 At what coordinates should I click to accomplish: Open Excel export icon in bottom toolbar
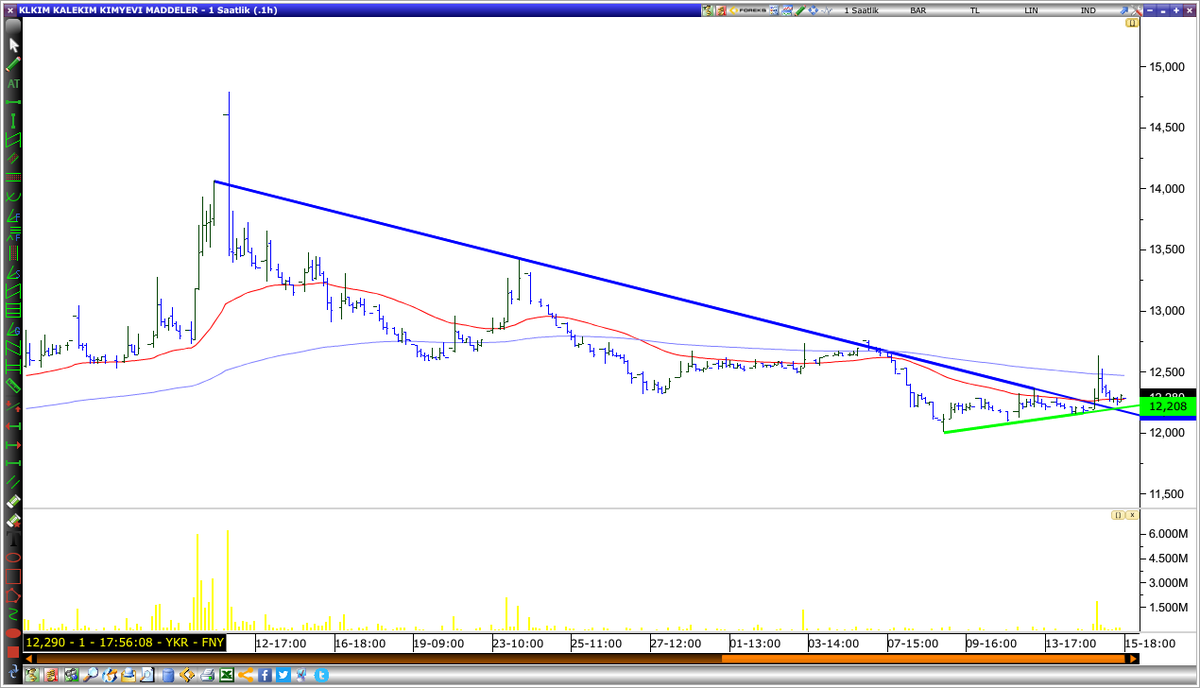click(x=227, y=676)
